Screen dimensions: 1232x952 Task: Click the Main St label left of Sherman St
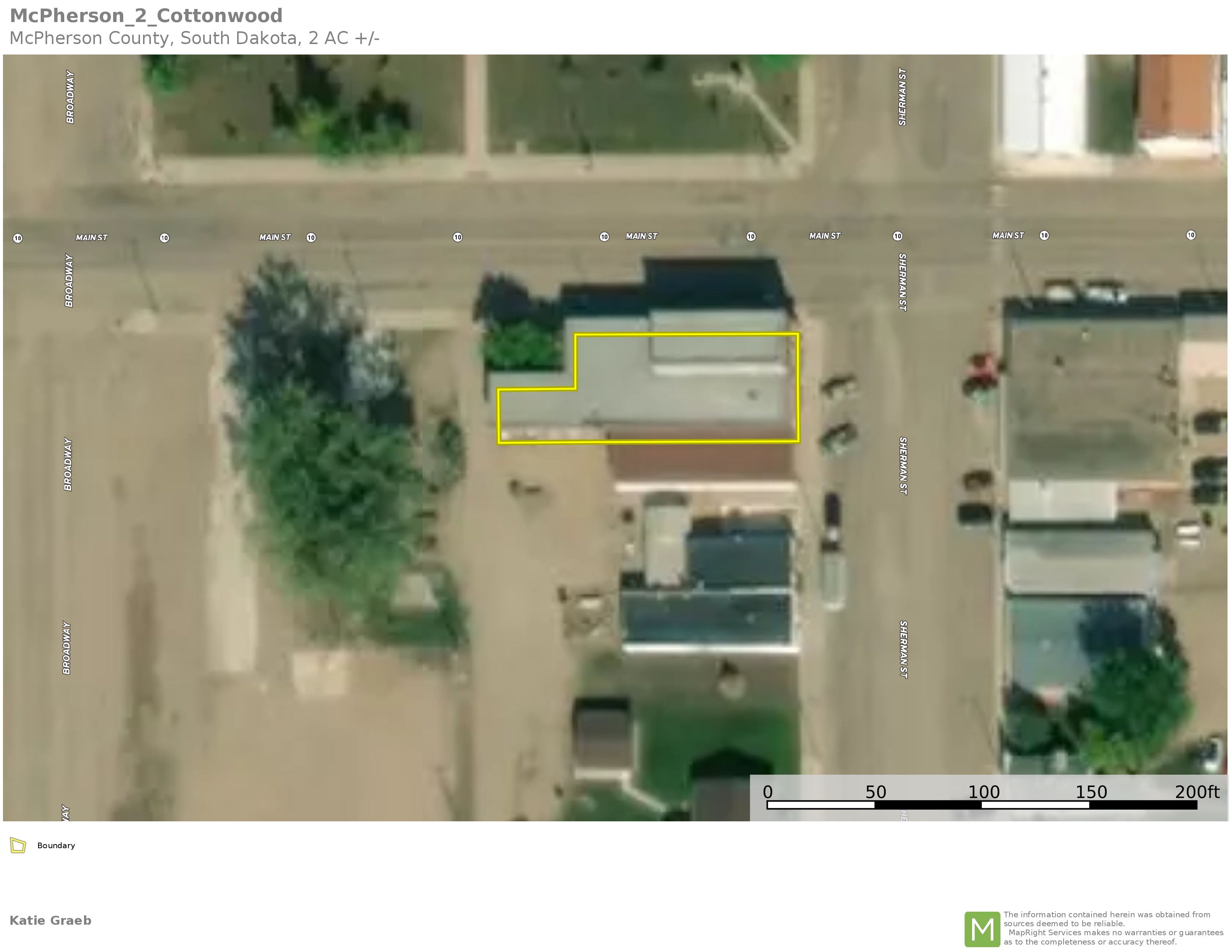(x=824, y=236)
